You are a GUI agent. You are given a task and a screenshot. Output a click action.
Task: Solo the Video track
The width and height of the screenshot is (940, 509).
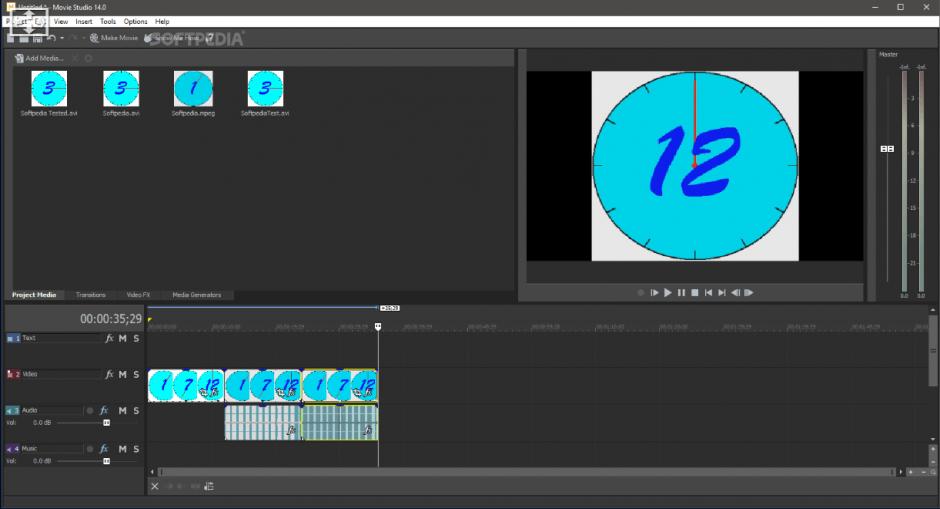click(136, 374)
